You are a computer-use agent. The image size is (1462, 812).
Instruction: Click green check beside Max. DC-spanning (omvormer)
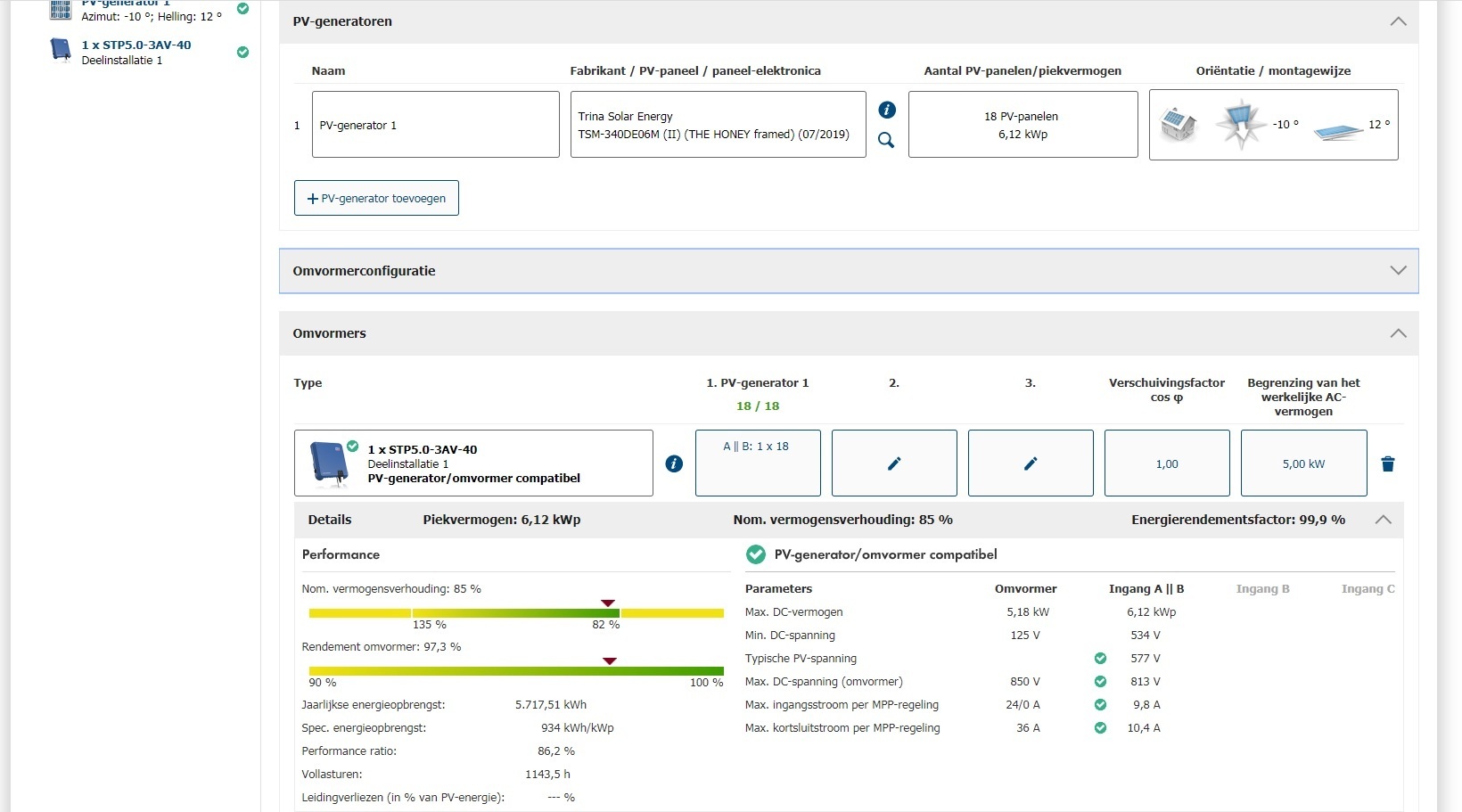coord(1100,682)
